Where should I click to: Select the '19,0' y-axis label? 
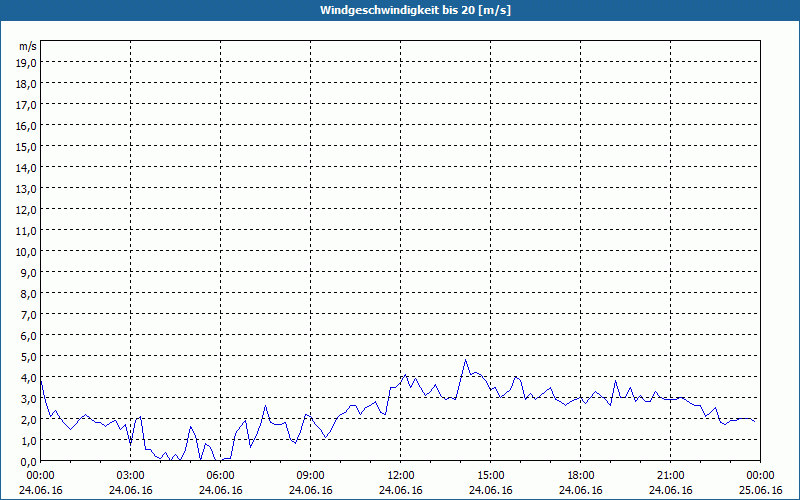[x=27, y=63]
